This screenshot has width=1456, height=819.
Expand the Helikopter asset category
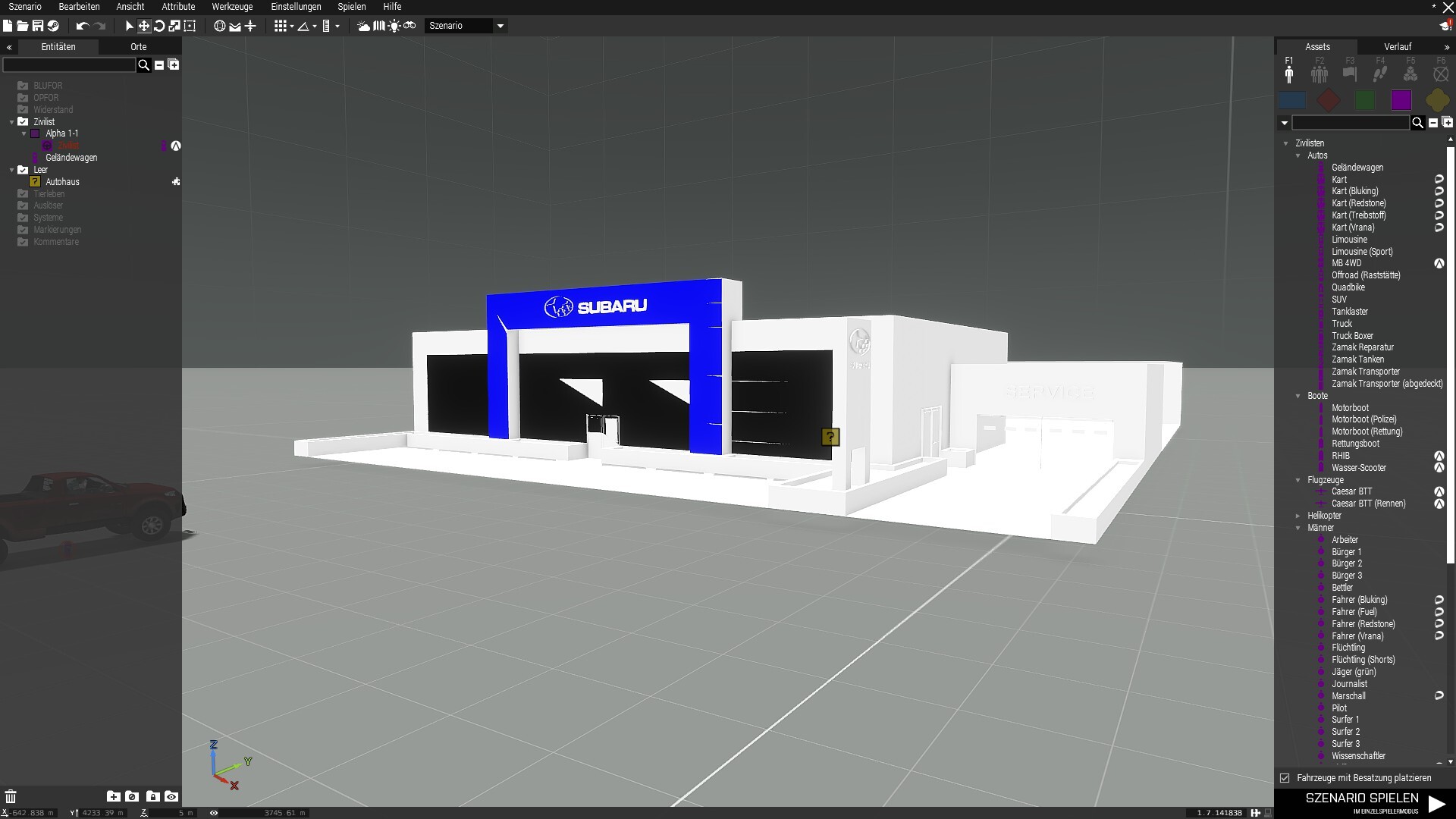pos(1298,516)
